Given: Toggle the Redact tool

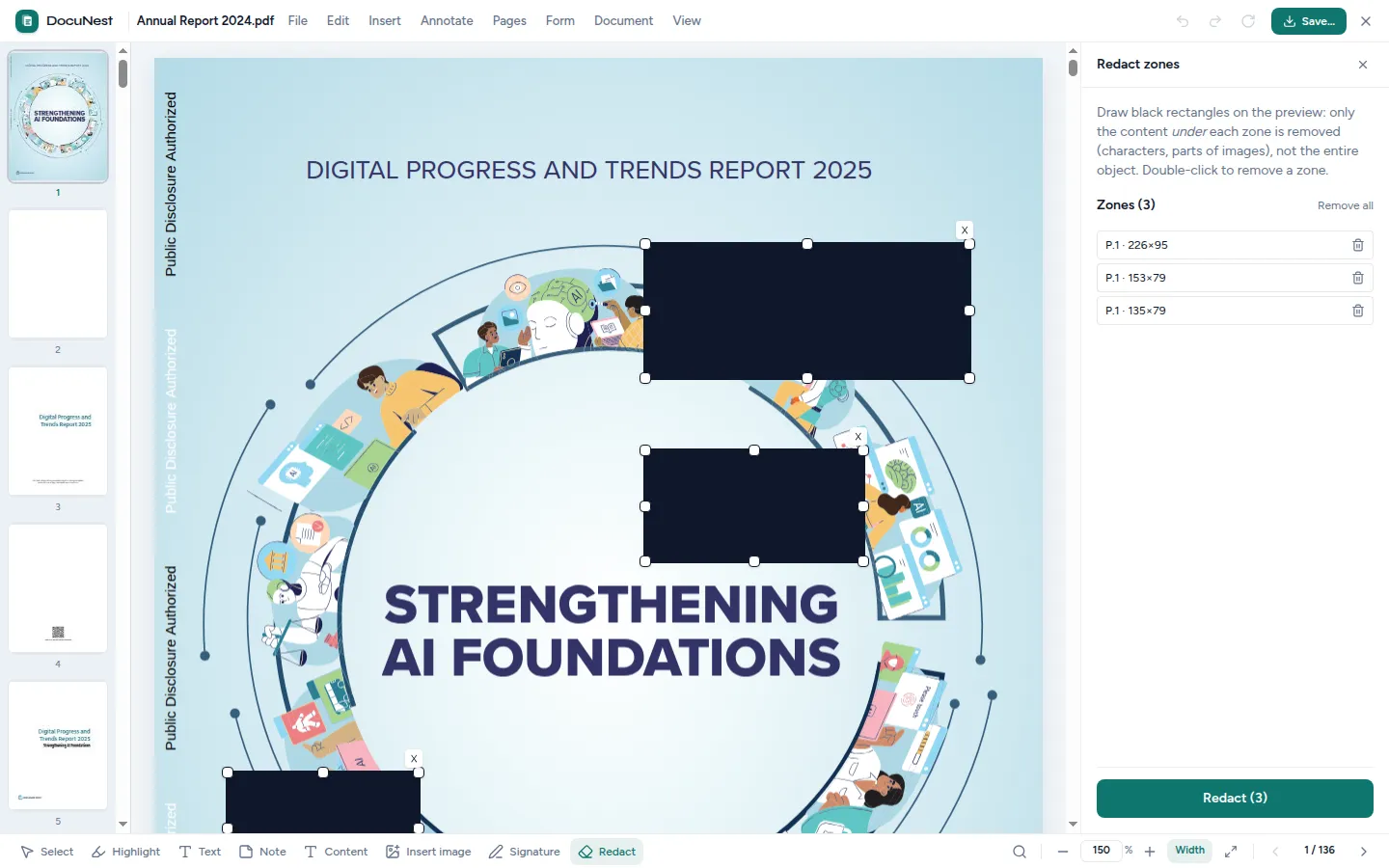Looking at the screenshot, I should (x=607, y=852).
